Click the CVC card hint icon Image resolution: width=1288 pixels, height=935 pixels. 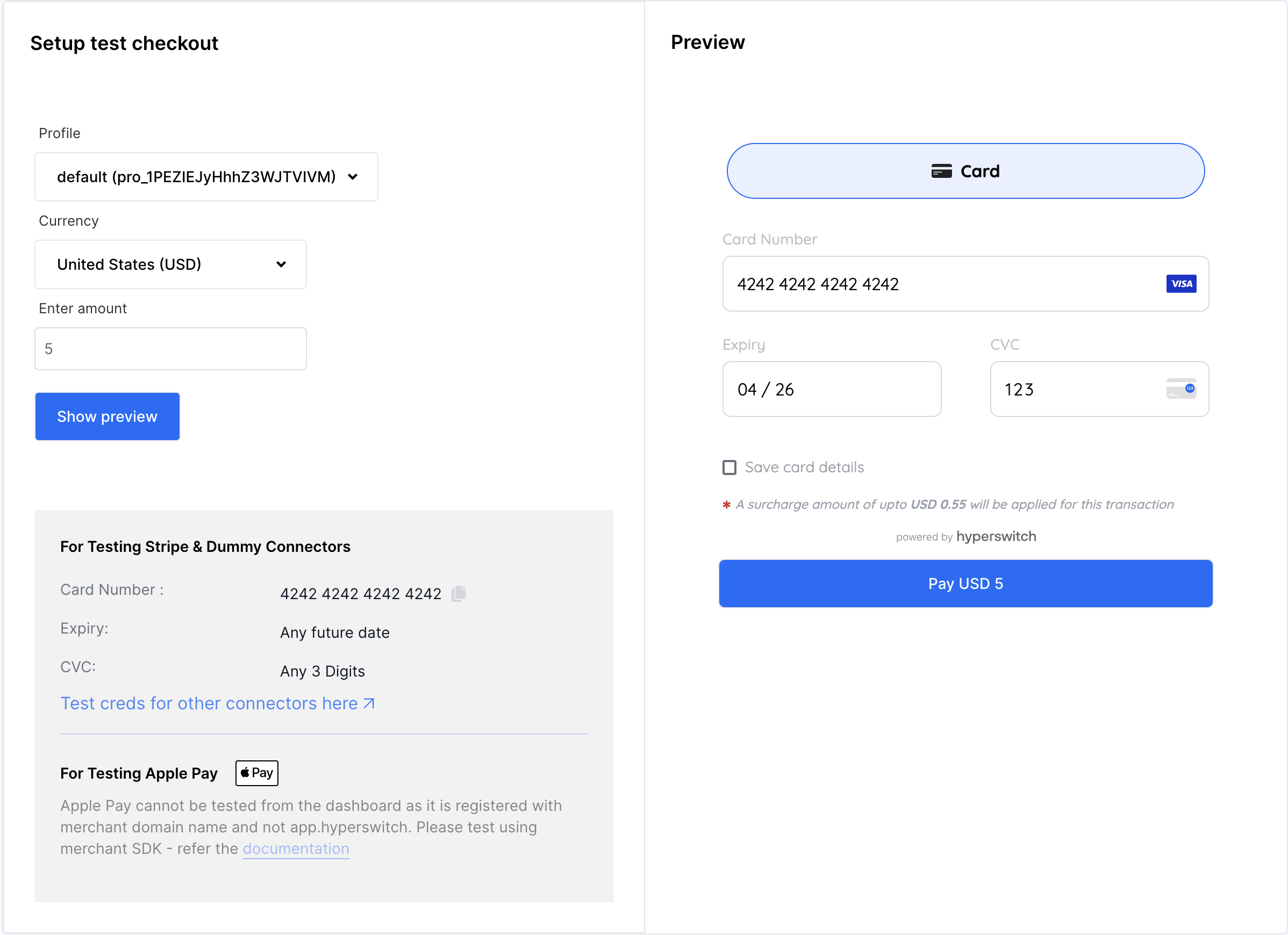coord(1182,389)
